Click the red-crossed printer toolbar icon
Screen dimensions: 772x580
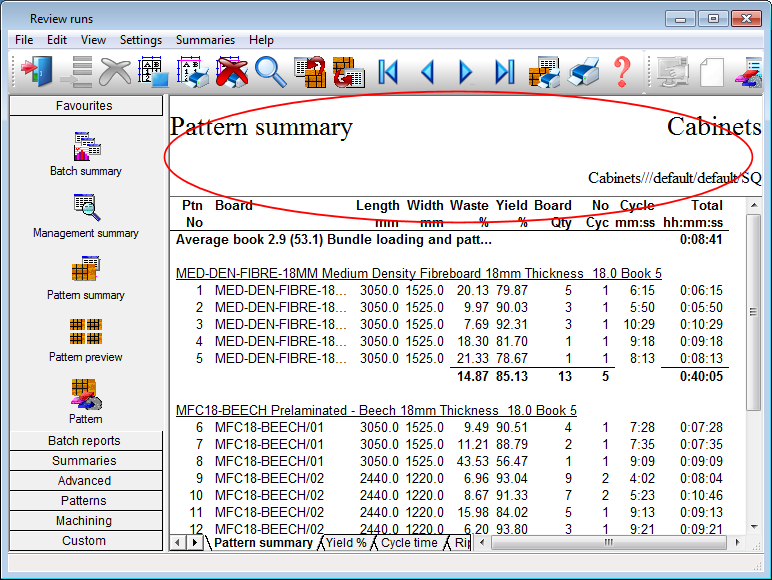[x=232, y=72]
